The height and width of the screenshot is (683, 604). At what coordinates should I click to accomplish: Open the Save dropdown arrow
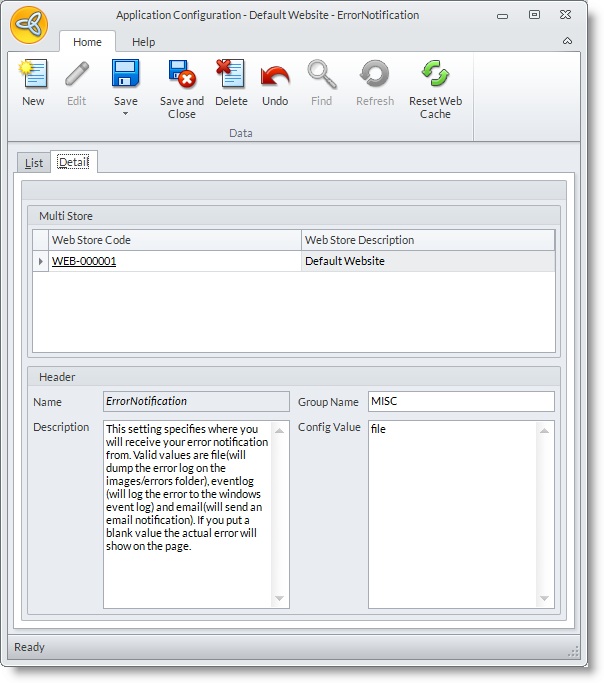pyautogui.click(x=126, y=114)
